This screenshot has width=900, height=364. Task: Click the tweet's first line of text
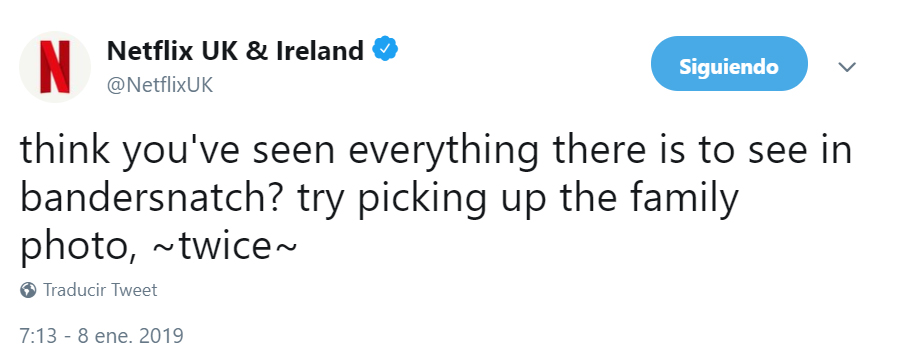click(436, 150)
